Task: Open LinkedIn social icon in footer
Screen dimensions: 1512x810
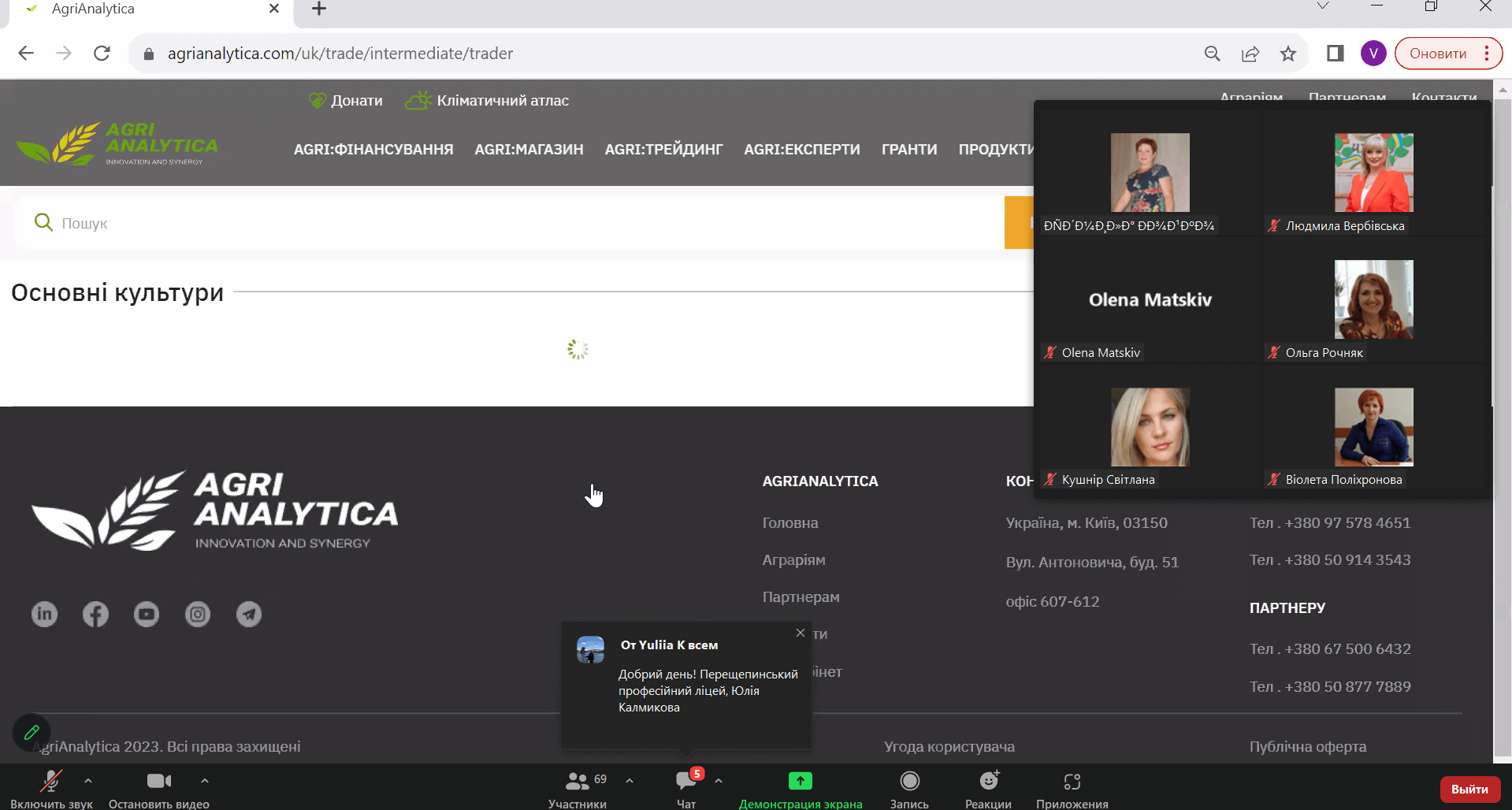Action: click(x=44, y=614)
